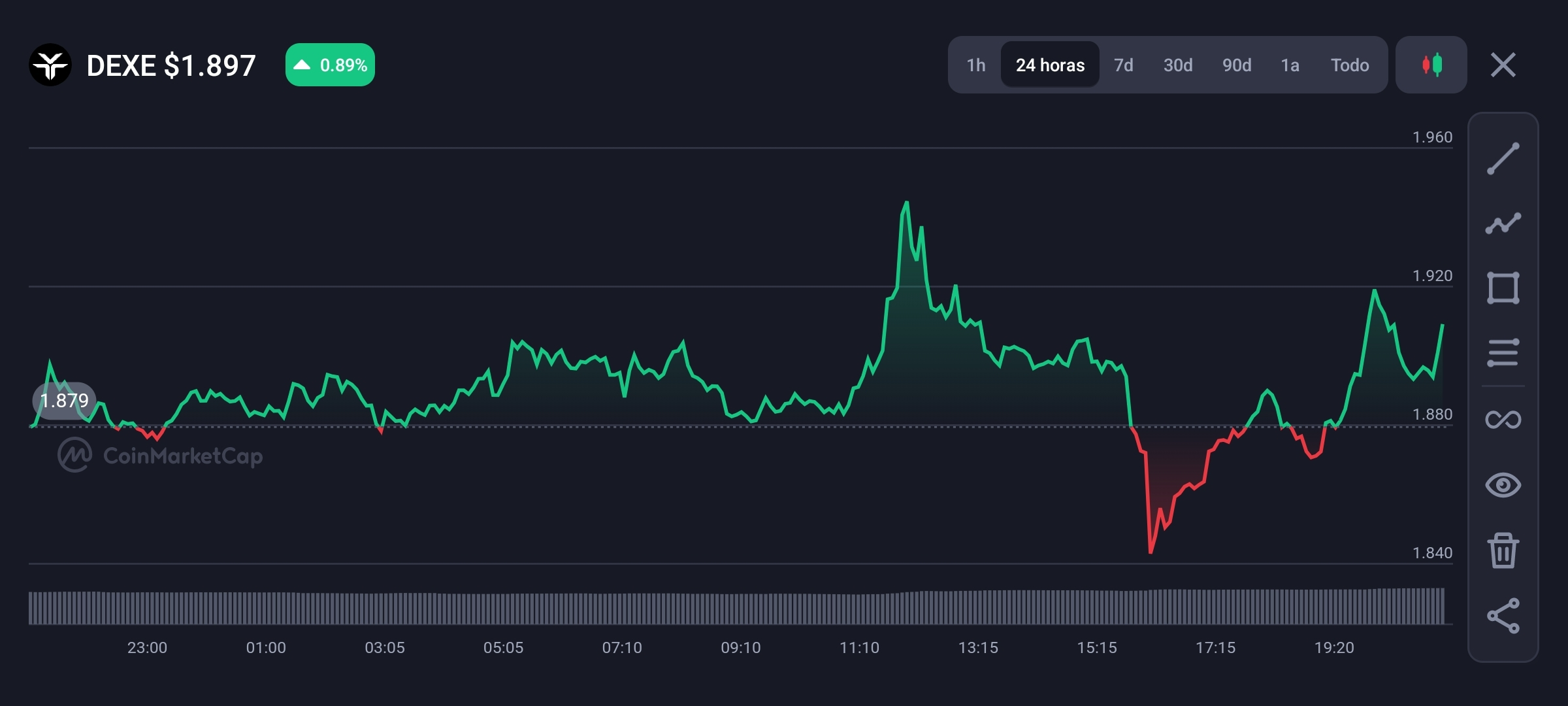
Task: Select the trend line drawing tool
Action: pos(1503,158)
